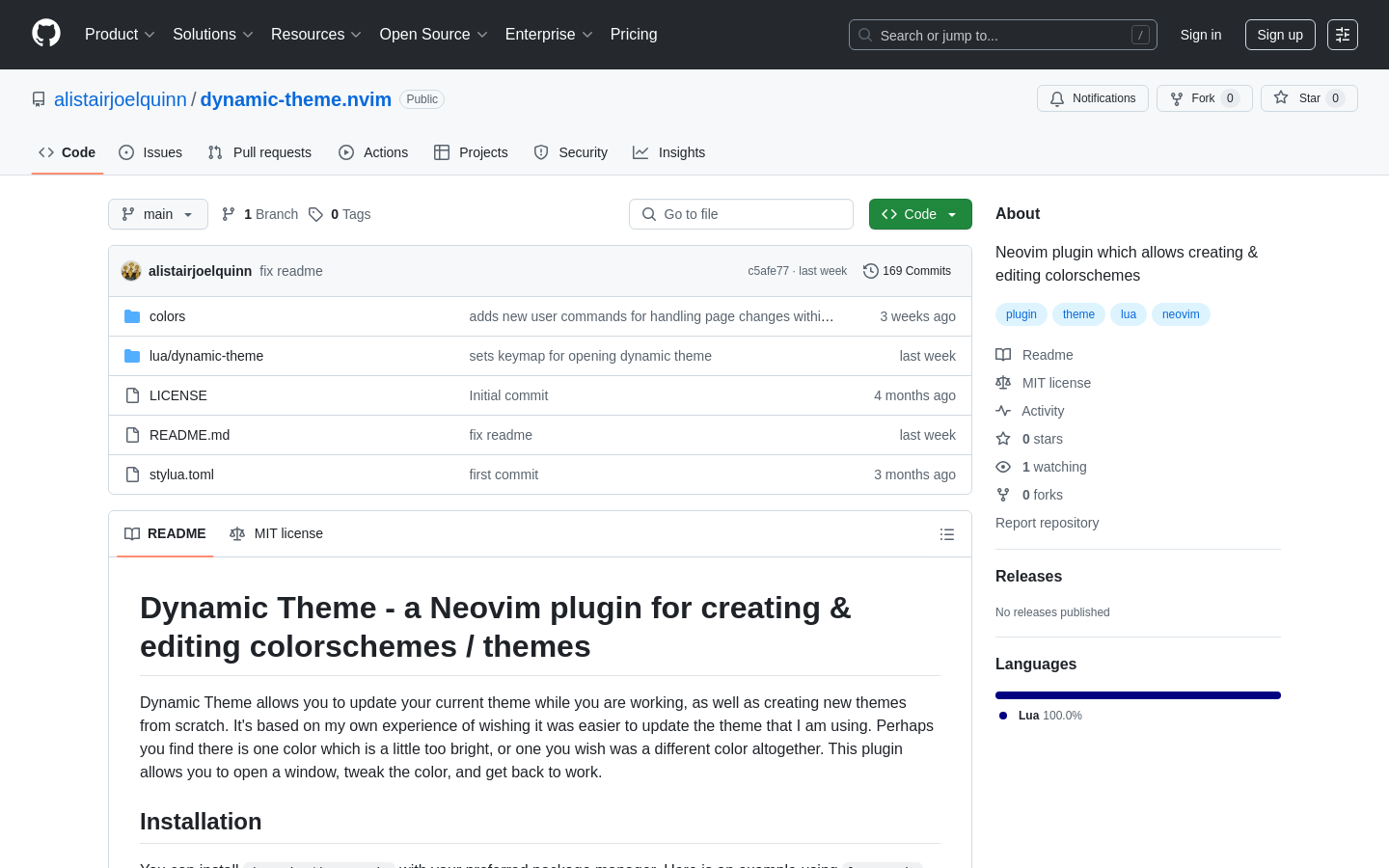Image resolution: width=1389 pixels, height=868 pixels.
Task: Star the dynamic-theme.nvim repository
Action: pyautogui.click(x=1309, y=98)
